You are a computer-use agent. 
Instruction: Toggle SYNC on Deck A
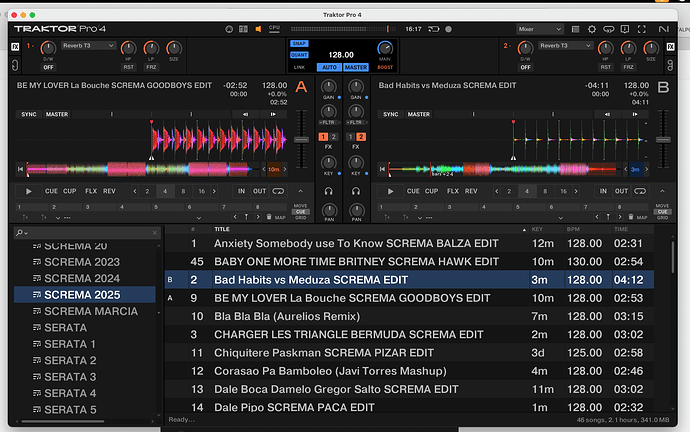(28, 114)
